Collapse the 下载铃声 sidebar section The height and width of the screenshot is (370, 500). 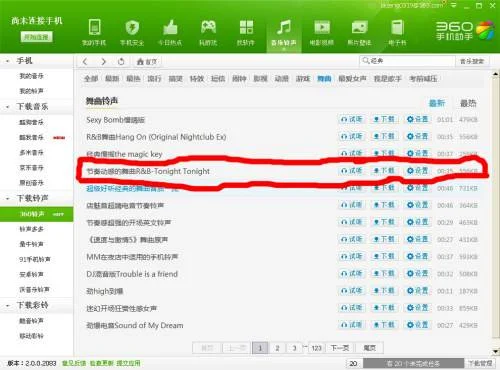pos(7,199)
